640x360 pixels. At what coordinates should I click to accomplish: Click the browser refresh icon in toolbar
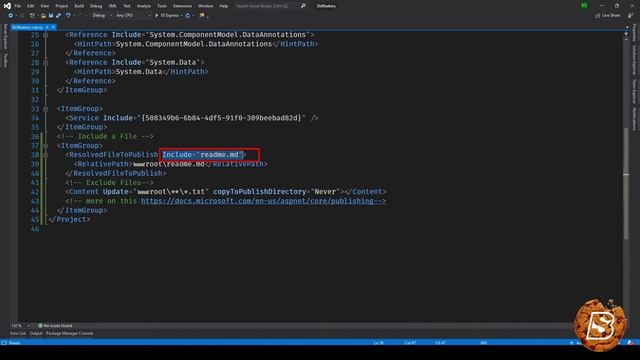coord(188,16)
